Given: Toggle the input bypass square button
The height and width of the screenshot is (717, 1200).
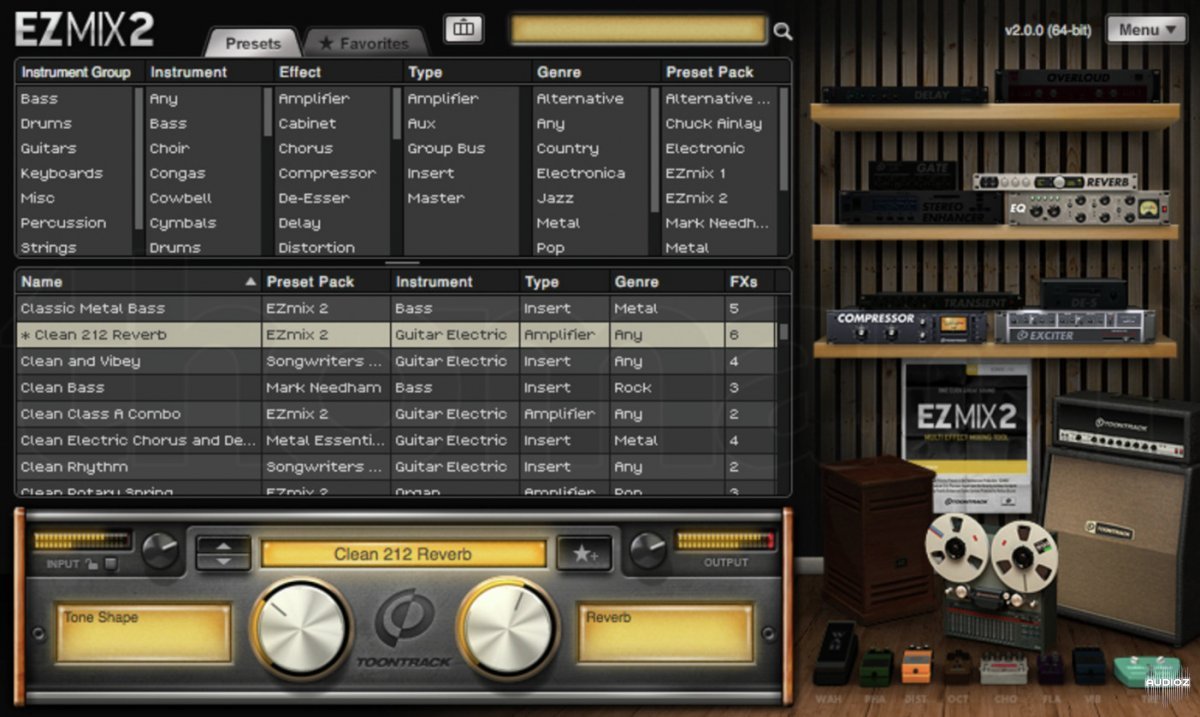Looking at the screenshot, I should [x=110, y=564].
